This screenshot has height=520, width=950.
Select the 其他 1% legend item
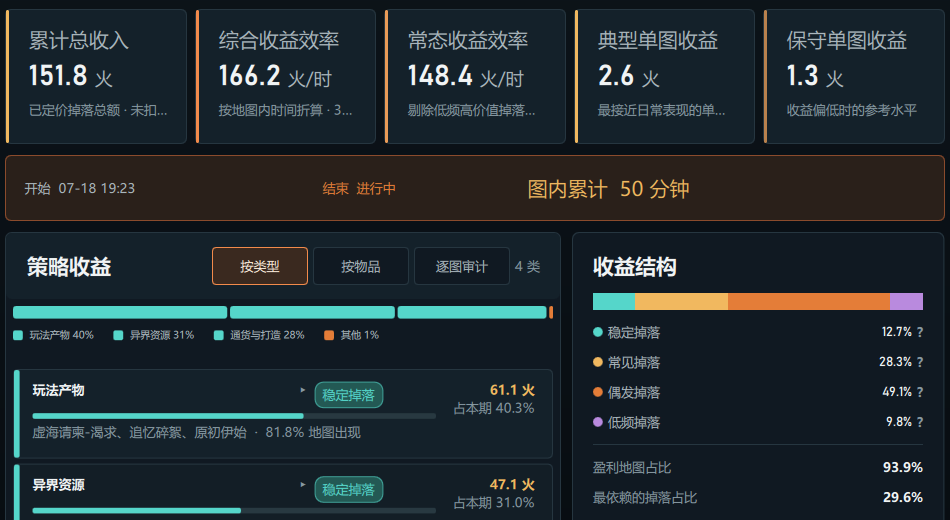(x=352, y=335)
